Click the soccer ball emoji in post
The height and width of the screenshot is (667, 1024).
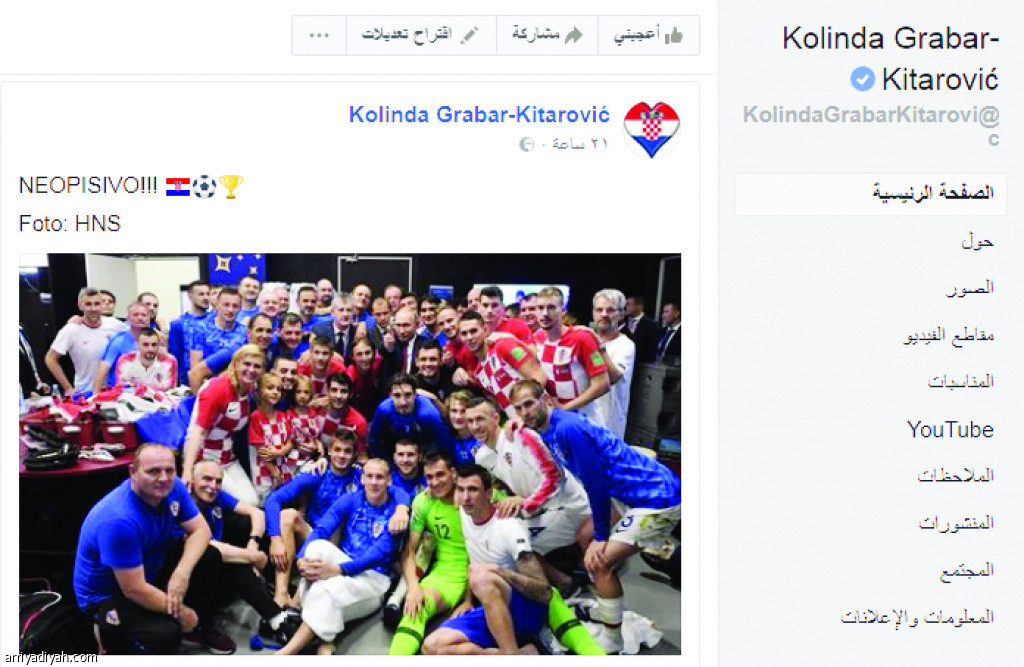(204, 187)
